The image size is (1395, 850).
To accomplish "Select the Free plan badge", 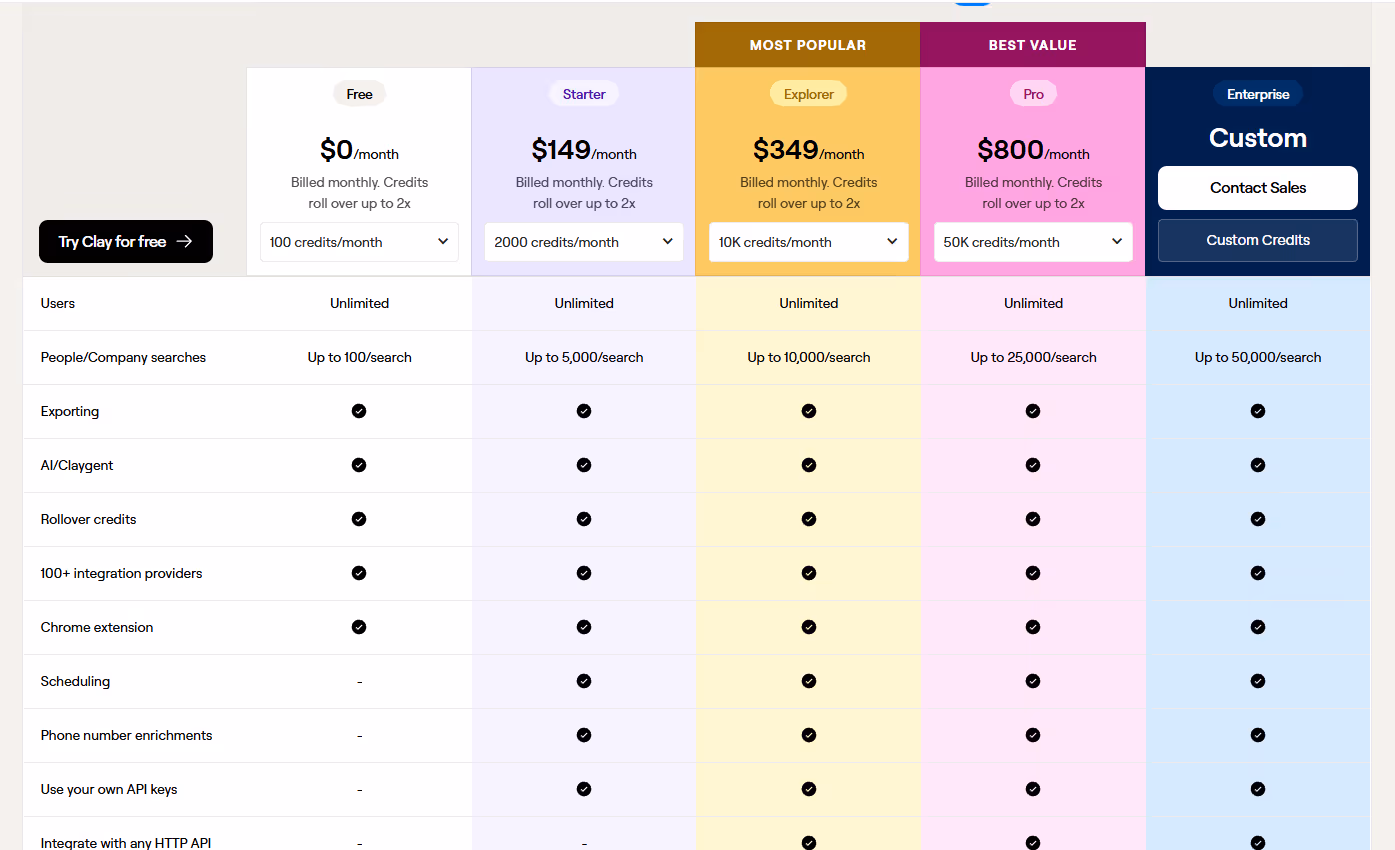I will tap(359, 93).
